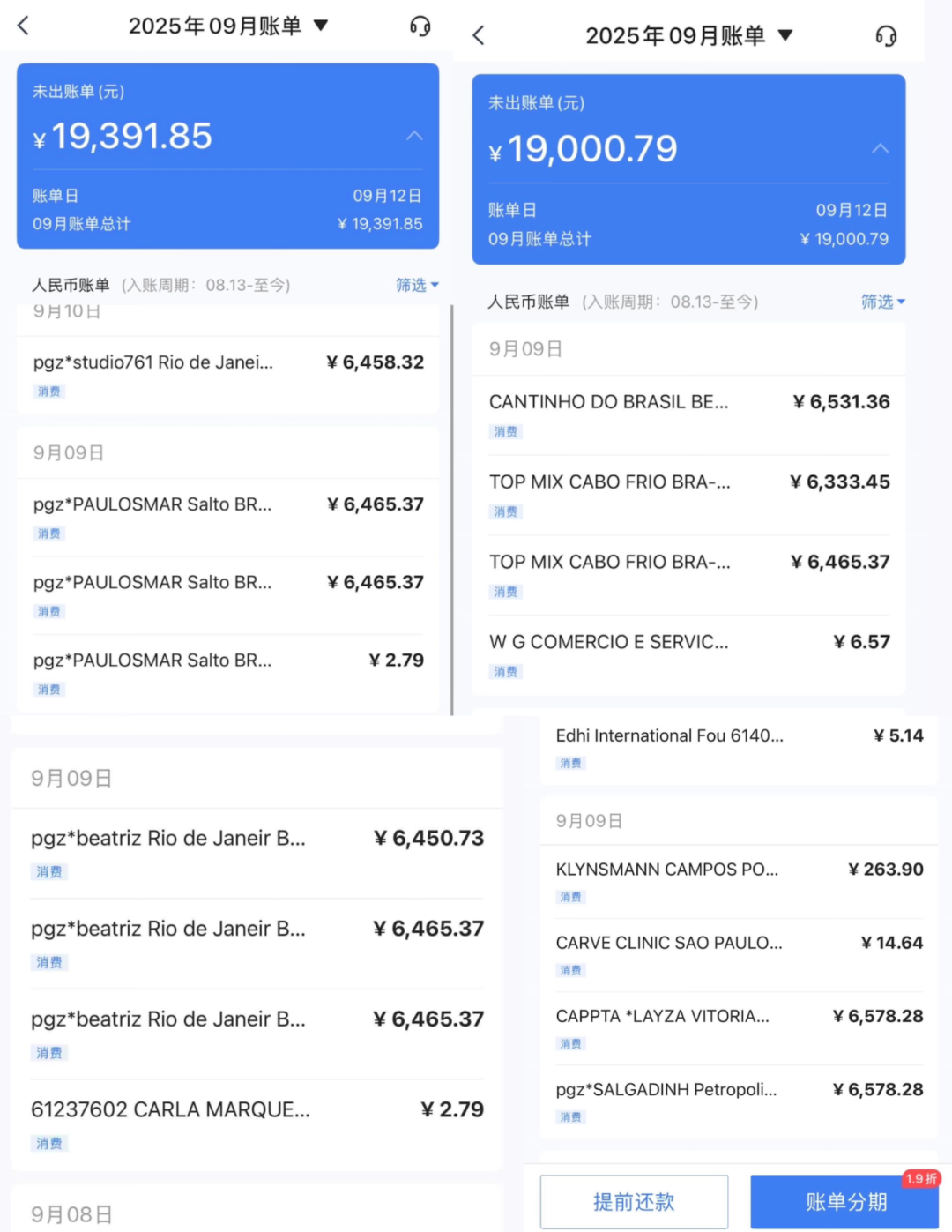952x1232 pixels.
Task: Open month dropdown on the ¥19,391.85 bill screen
Action: coord(321,26)
